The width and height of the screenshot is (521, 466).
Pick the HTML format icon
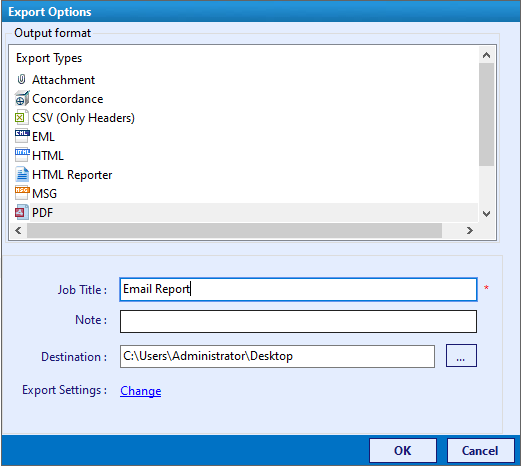pyautogui.click(x=22, y=155)
